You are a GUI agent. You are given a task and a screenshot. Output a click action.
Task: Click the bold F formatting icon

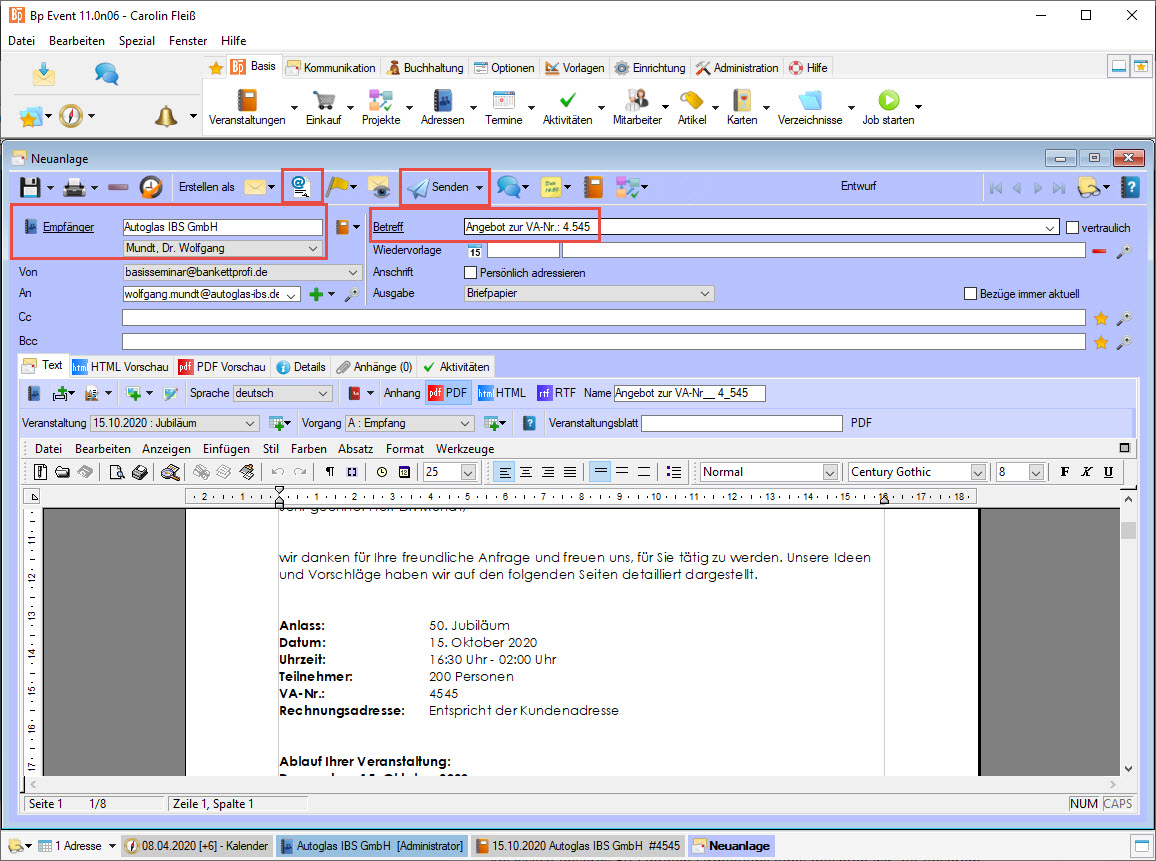click(x=1064, y=472)
